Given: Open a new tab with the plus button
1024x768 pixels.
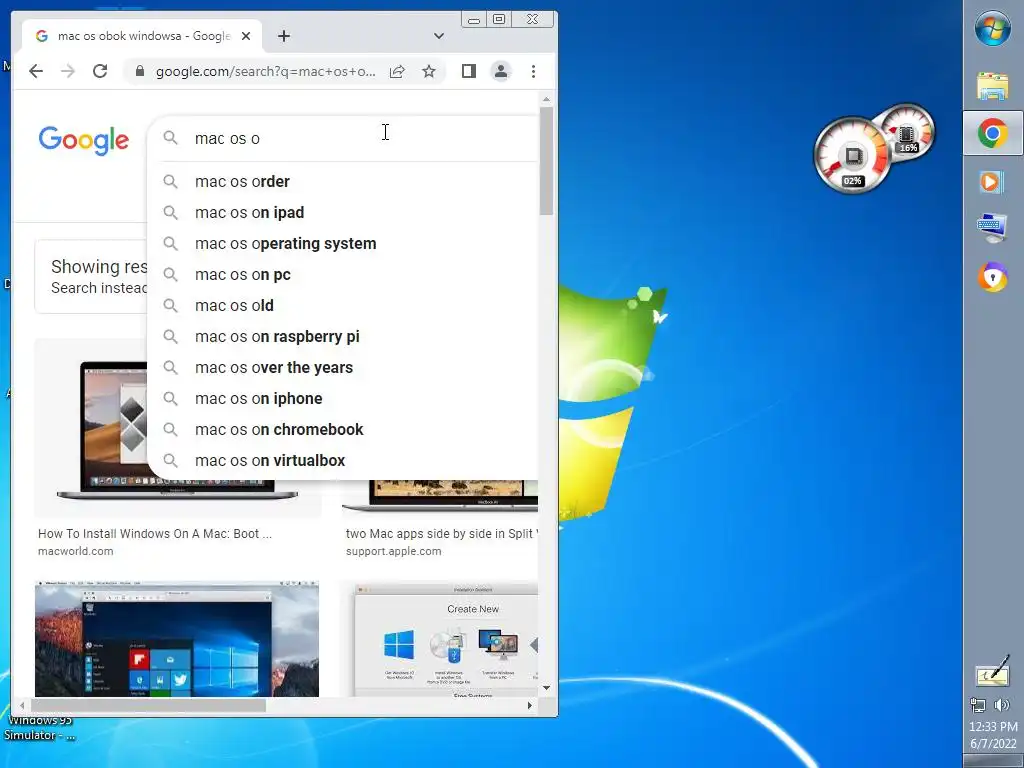Looking at the screenshot, I should coord(283,36).
